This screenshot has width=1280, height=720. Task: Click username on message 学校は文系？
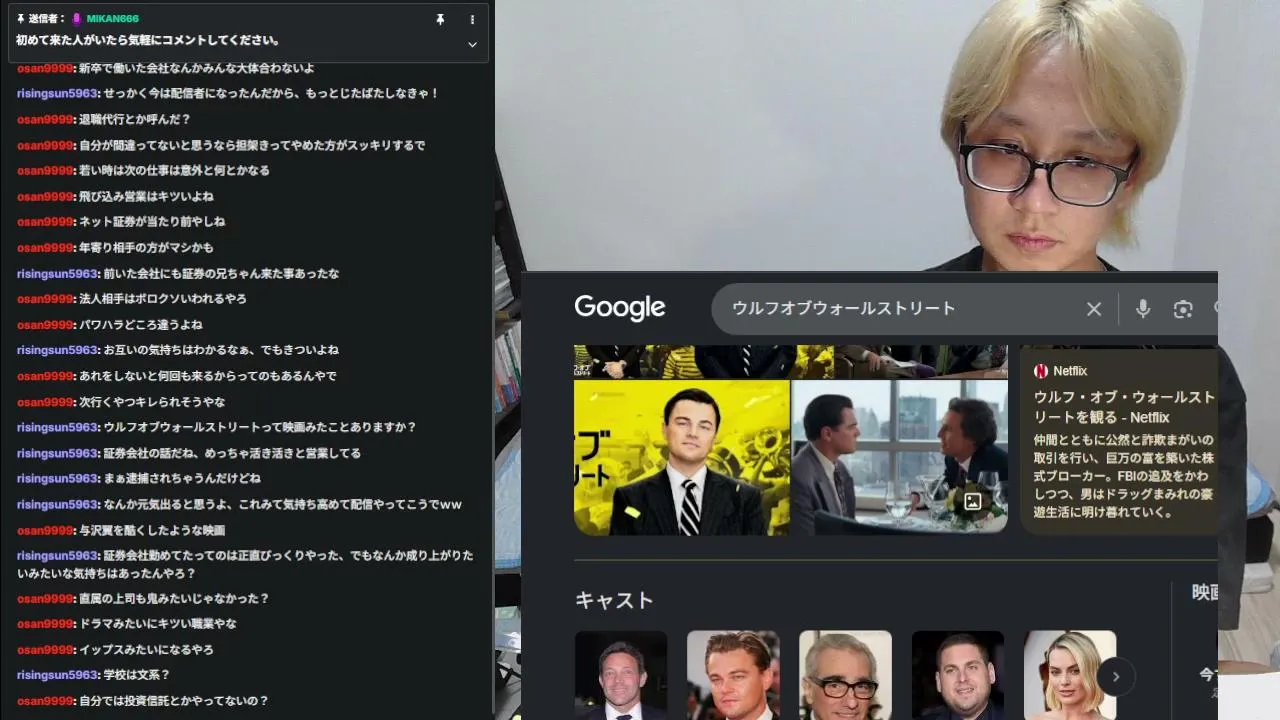pos(57,675)
